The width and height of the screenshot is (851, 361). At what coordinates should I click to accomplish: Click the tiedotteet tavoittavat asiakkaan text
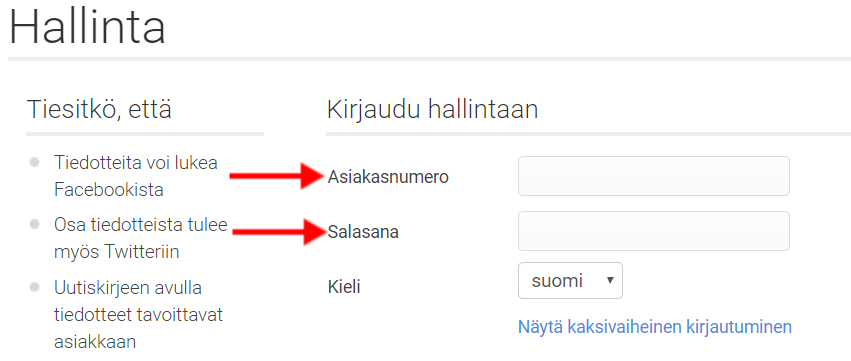tap(138, 328)
